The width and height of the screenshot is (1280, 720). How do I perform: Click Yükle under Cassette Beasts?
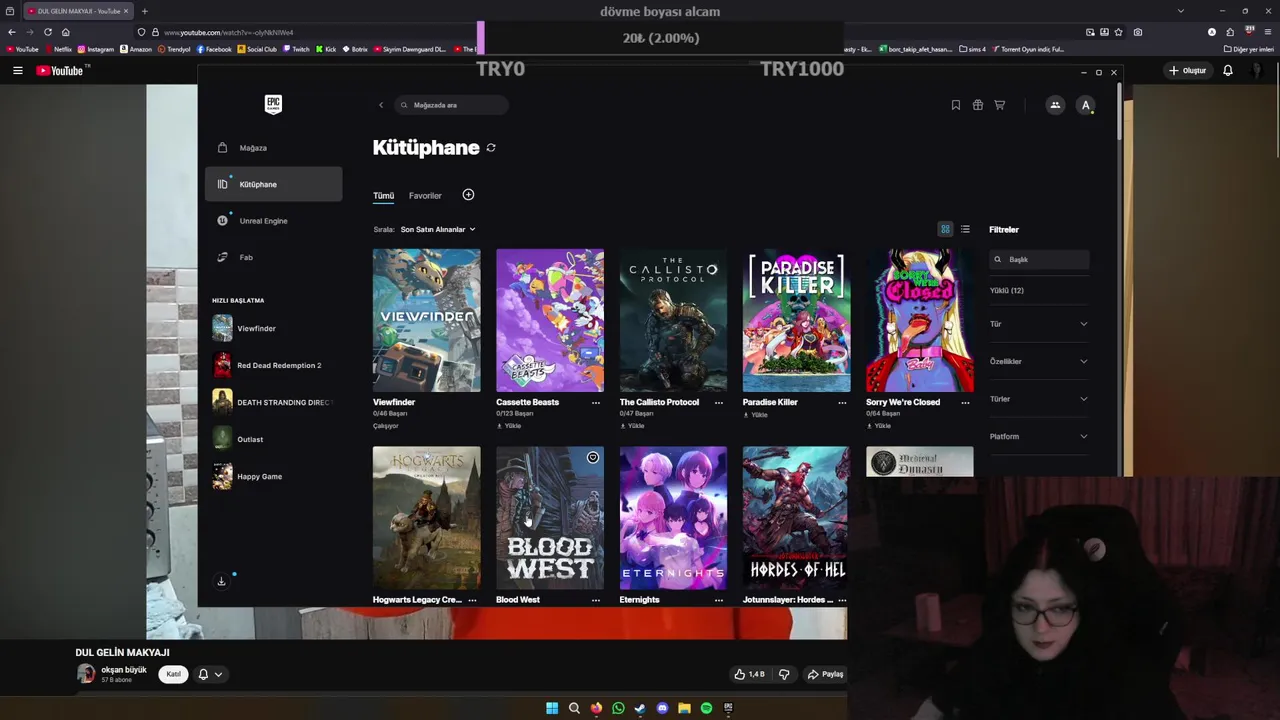click(509, 426)
